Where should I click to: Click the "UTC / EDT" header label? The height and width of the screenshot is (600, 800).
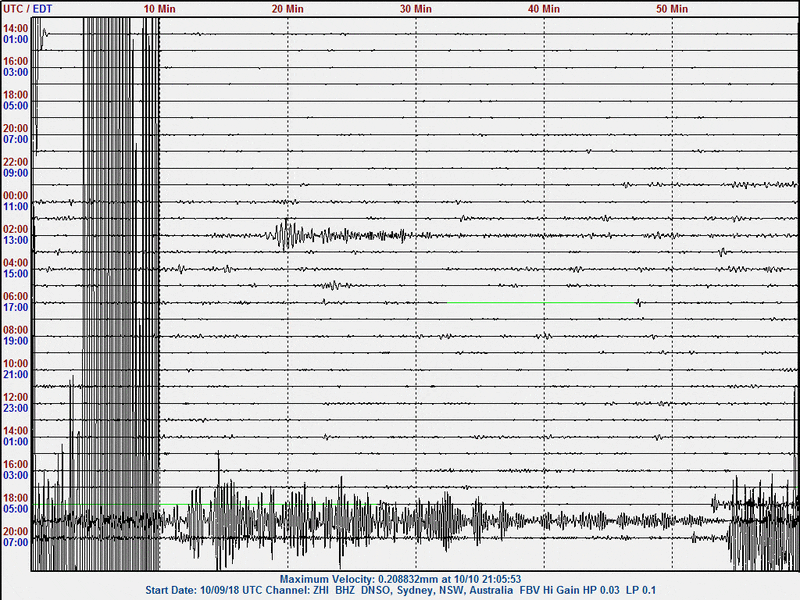click(x=28, y=9)
